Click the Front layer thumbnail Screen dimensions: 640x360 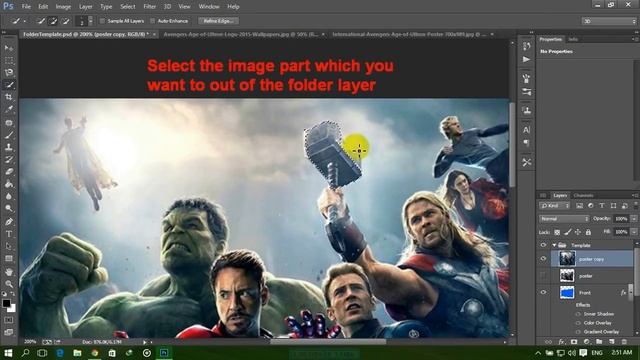[567, 292]
